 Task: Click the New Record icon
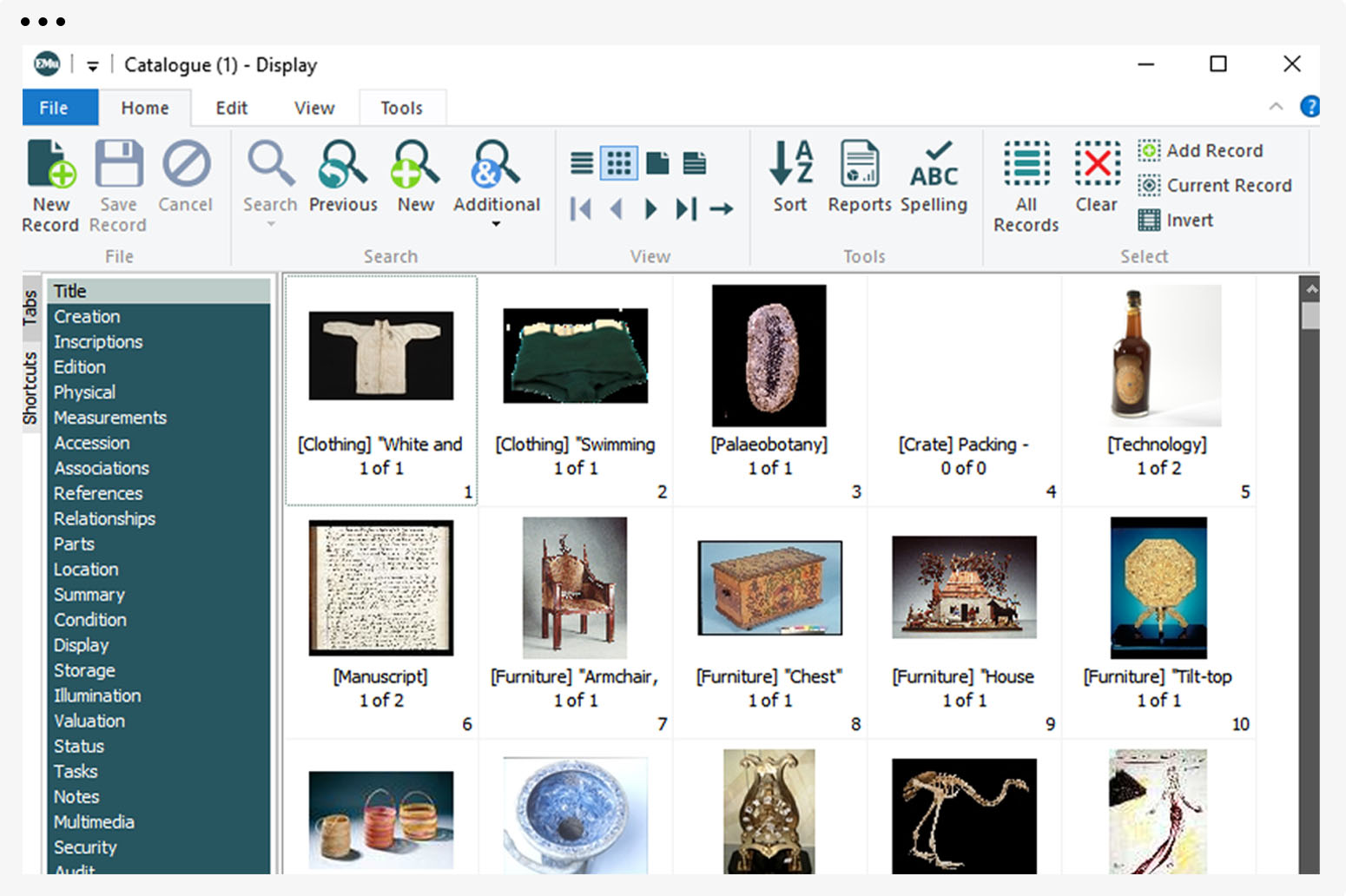tap(50, 165)
